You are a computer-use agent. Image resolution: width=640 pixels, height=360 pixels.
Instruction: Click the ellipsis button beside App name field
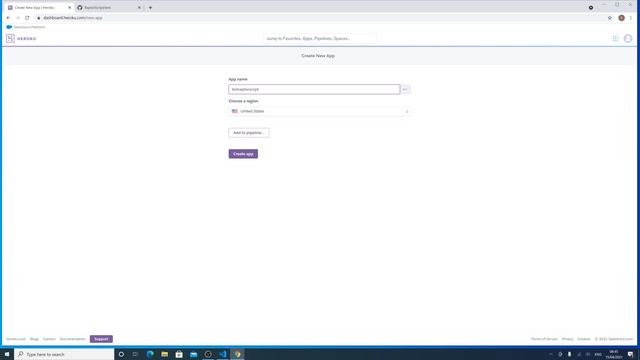tap(405, 89)
